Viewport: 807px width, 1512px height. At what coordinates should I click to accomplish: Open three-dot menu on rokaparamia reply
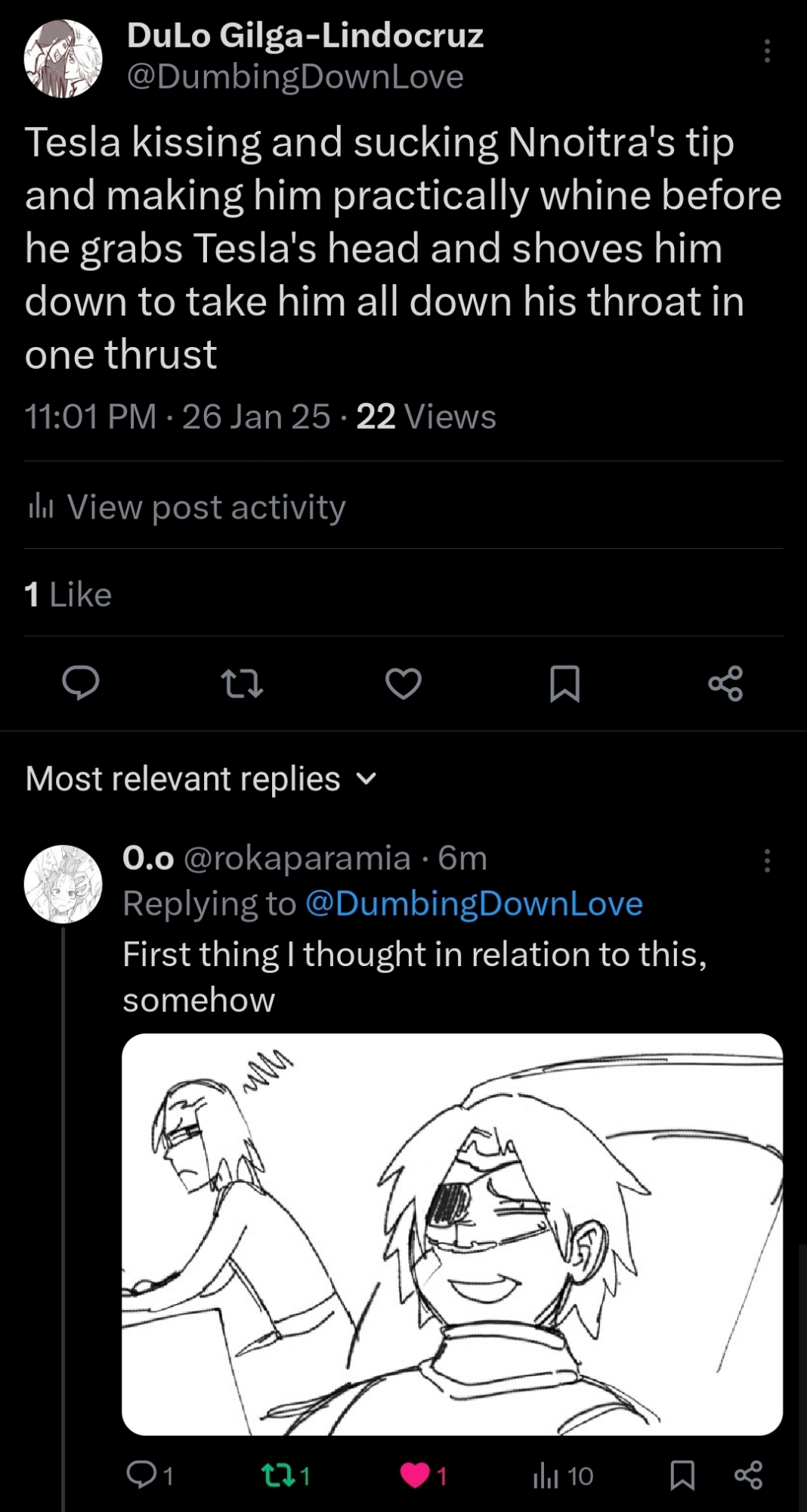[x=767, y=860]
